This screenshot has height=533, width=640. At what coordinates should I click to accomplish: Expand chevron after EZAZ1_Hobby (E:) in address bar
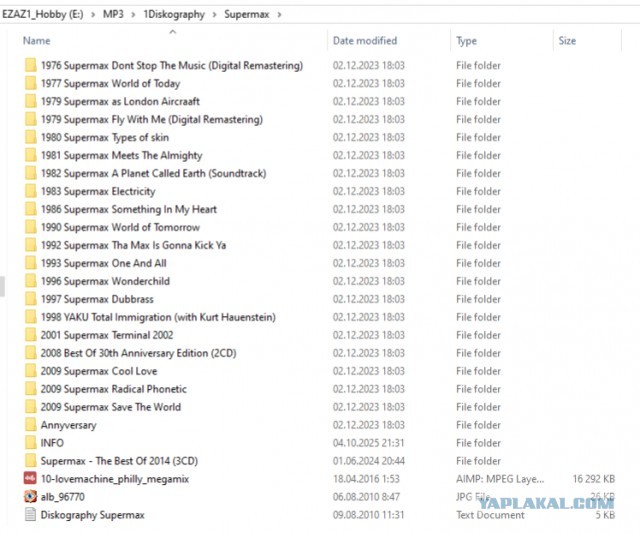[93, 15]
